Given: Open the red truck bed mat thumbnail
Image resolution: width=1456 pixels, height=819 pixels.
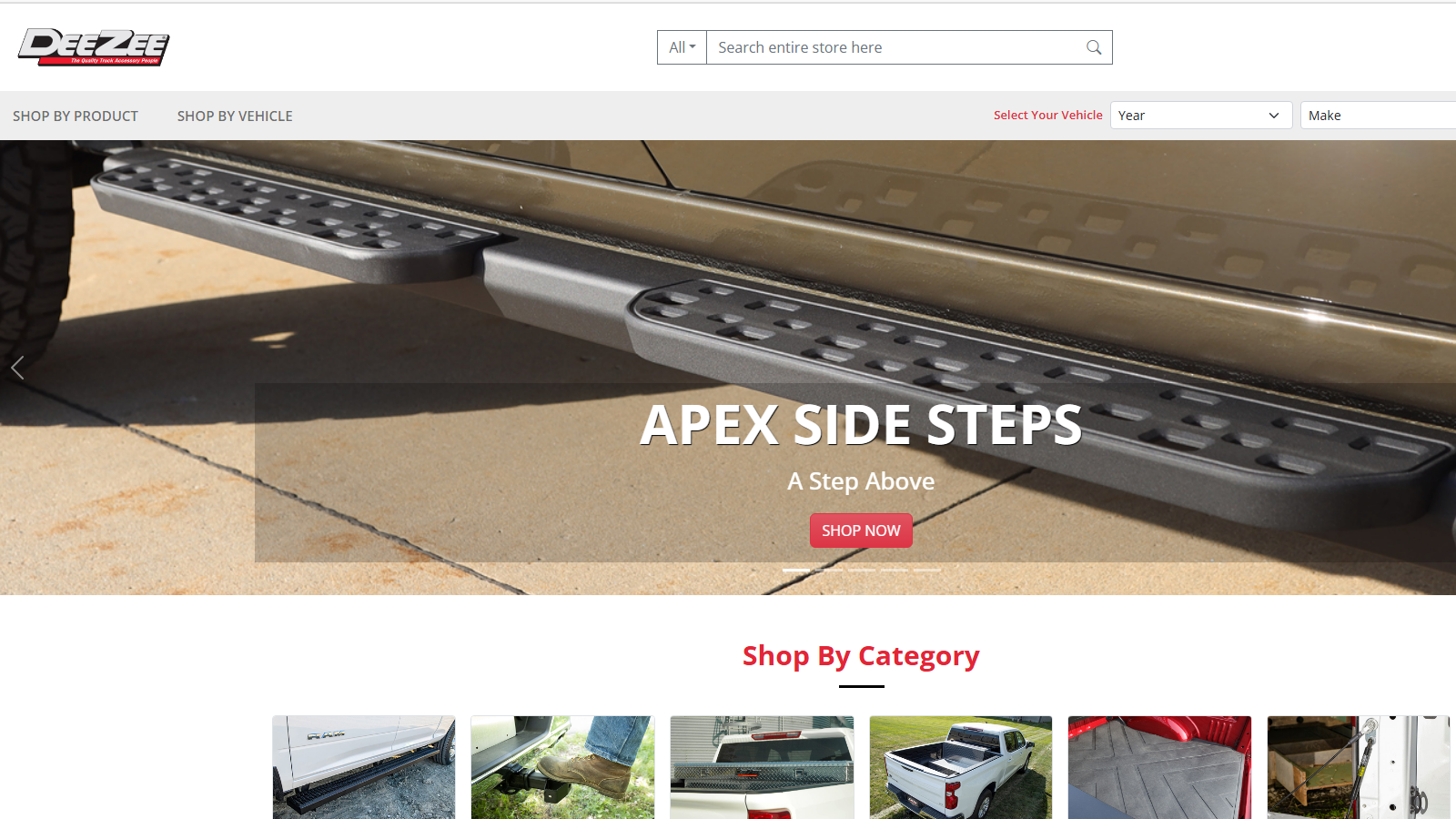Looking at the screenshot, I should pyautogui.click(x=1159, y=767).
